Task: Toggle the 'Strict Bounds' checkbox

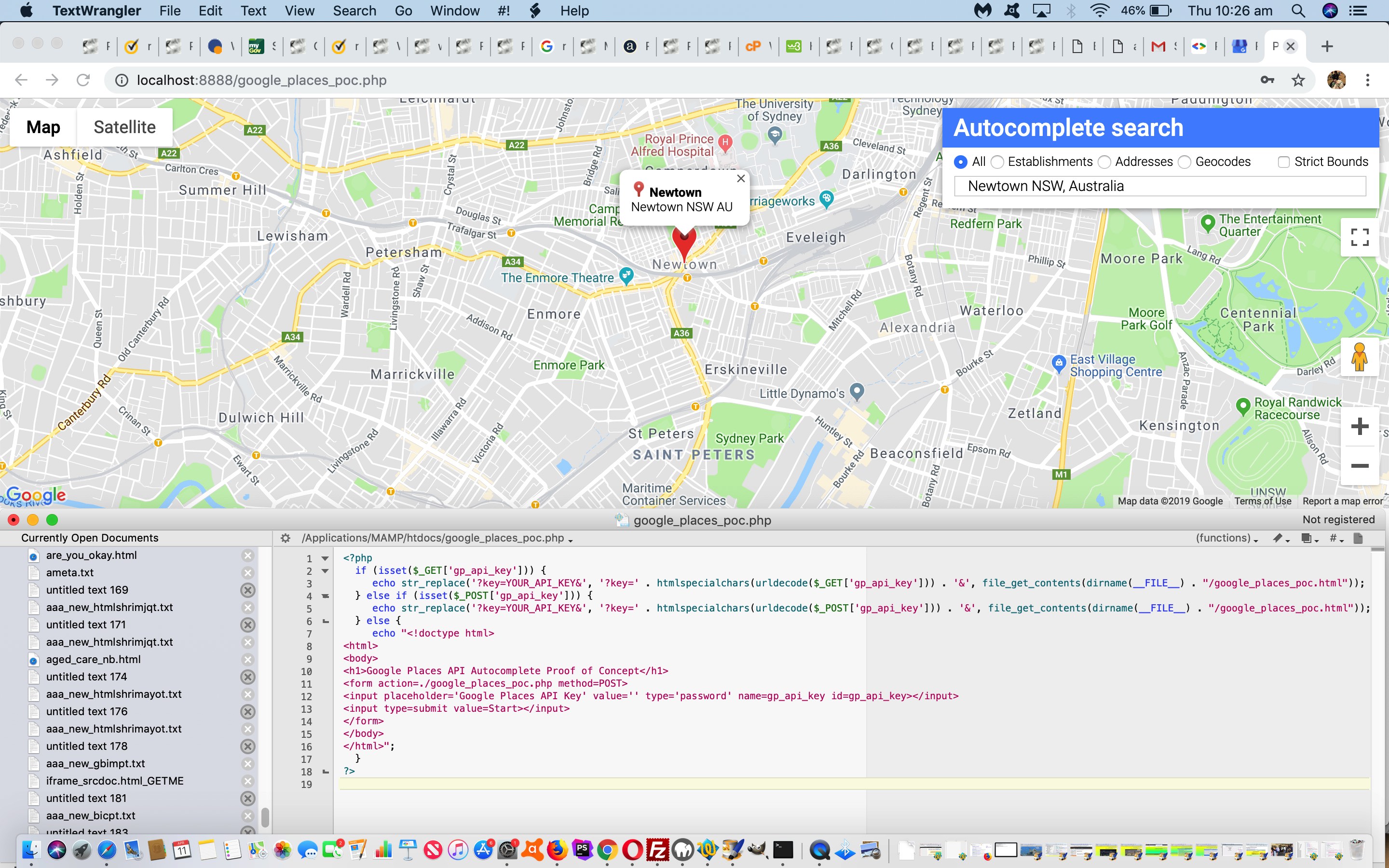Action: (1282, 161)
